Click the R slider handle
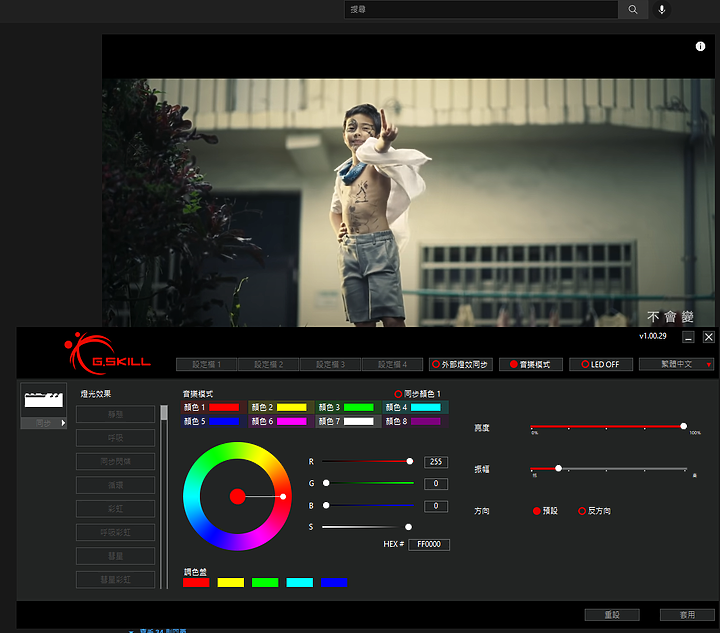 tap(410, 461)
